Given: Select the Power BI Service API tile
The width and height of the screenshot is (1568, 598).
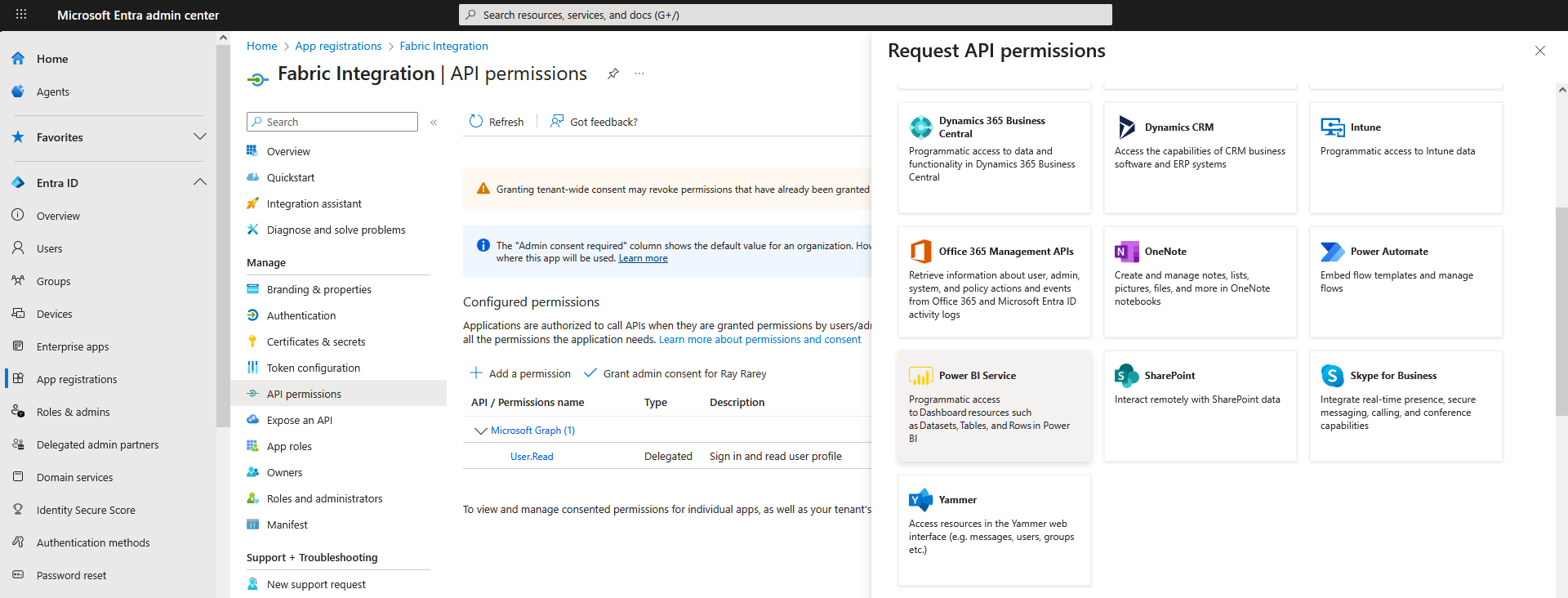Looking at the screenshot, I should [x=994, y=406].
